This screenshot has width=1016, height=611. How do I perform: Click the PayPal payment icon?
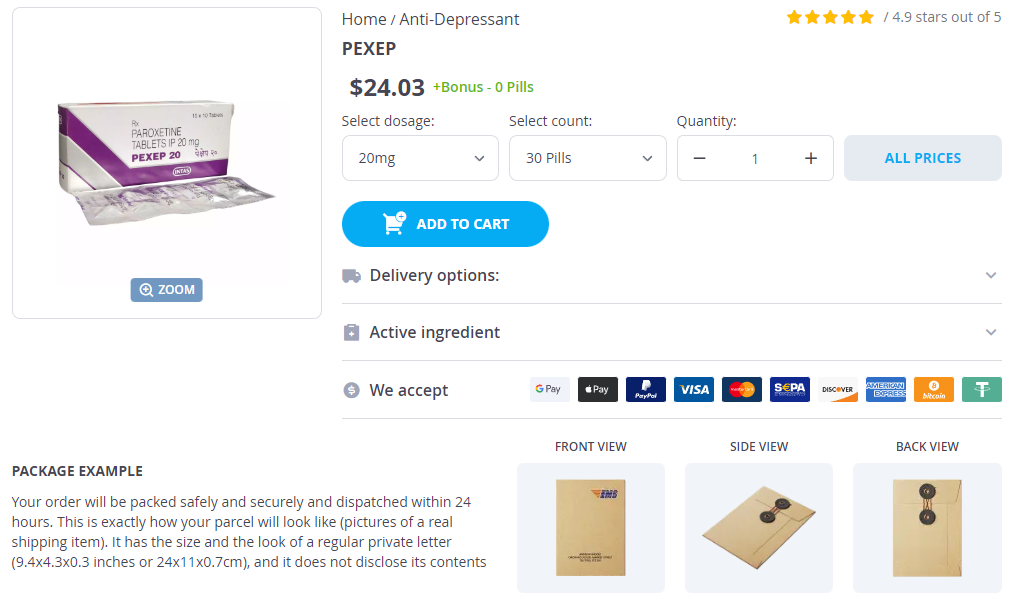(x=645, y=390)
